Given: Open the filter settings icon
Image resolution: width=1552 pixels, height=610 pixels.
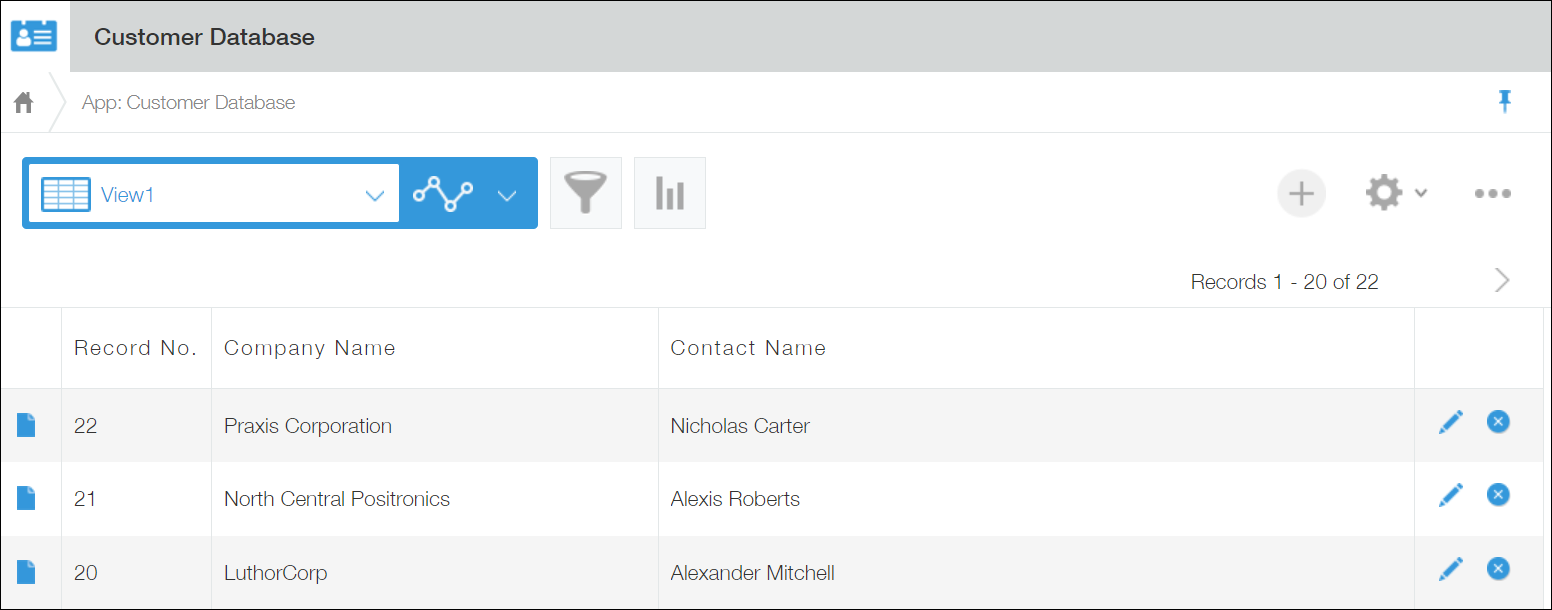Looking at the screenshot, I should tap(586, 192).
